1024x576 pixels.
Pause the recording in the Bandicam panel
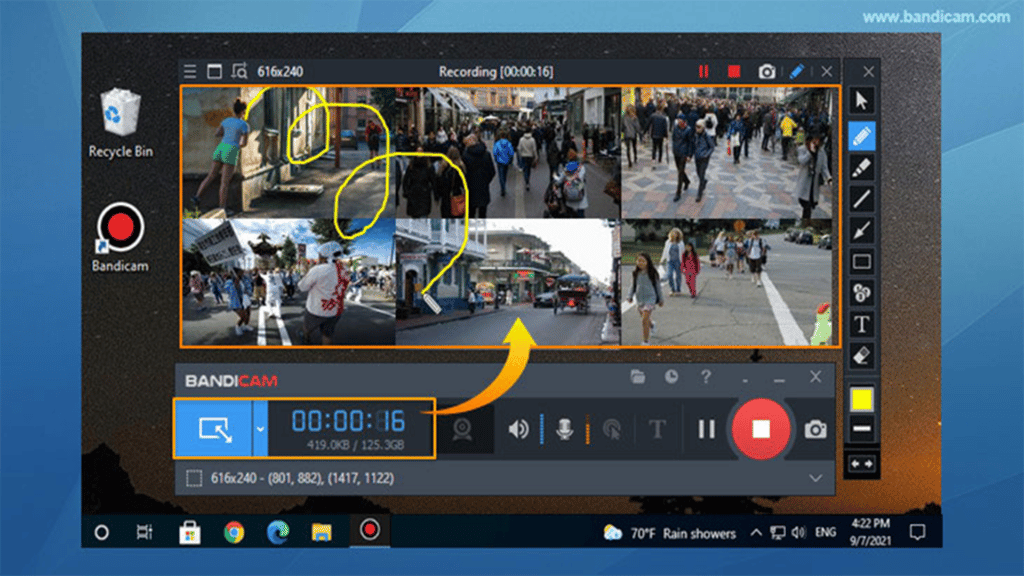pos(706,429)
